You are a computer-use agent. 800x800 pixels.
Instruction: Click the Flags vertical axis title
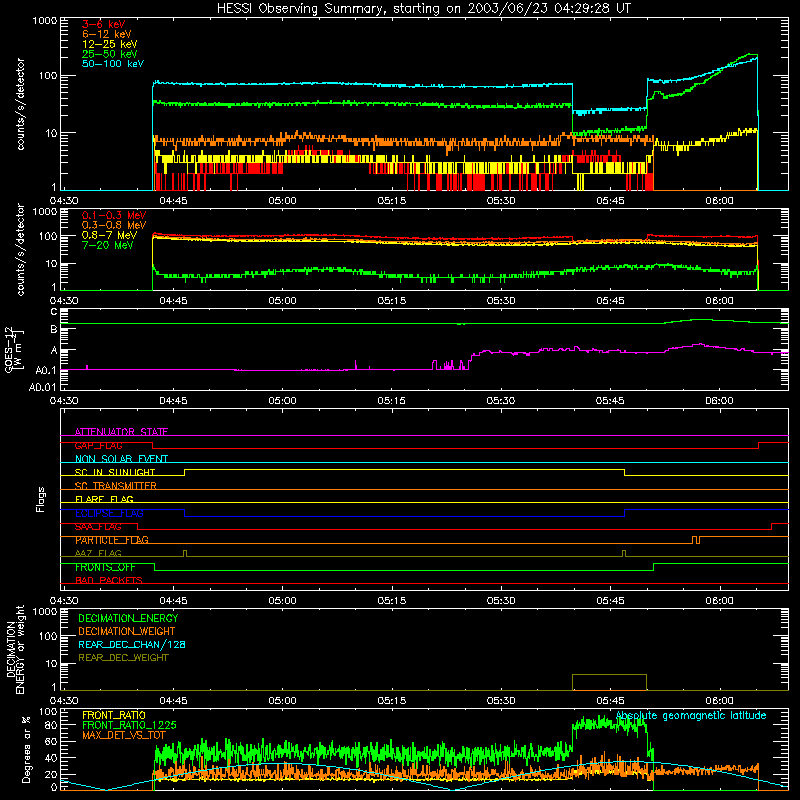pos(41,499)
